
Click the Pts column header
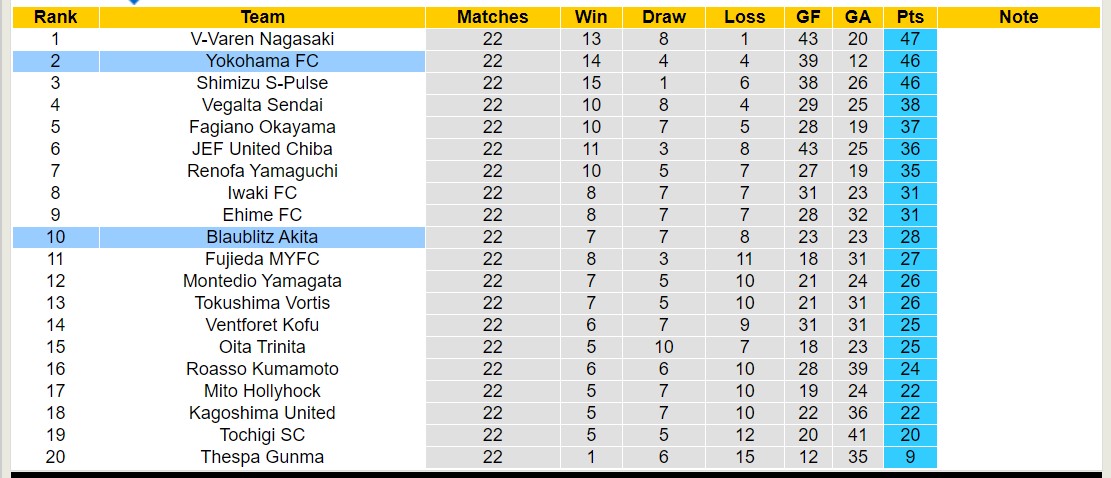tap(910, 17)
